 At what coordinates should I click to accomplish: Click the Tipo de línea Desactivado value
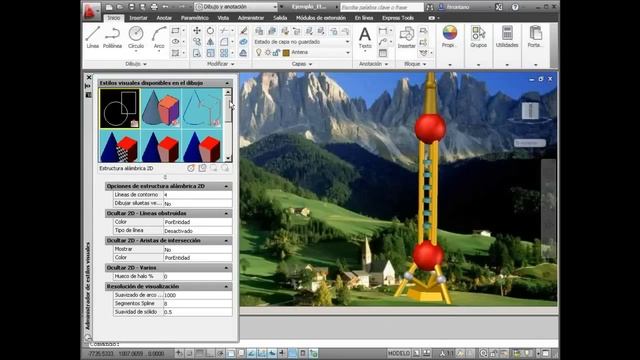click(x=198, y=231)
